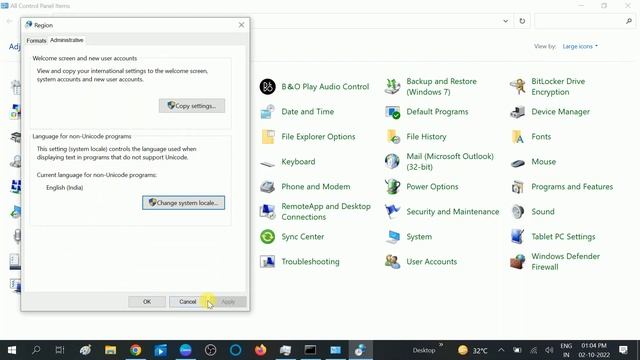Open the notification center
Screen dimensions: 640x360
(x=623, y=350)
